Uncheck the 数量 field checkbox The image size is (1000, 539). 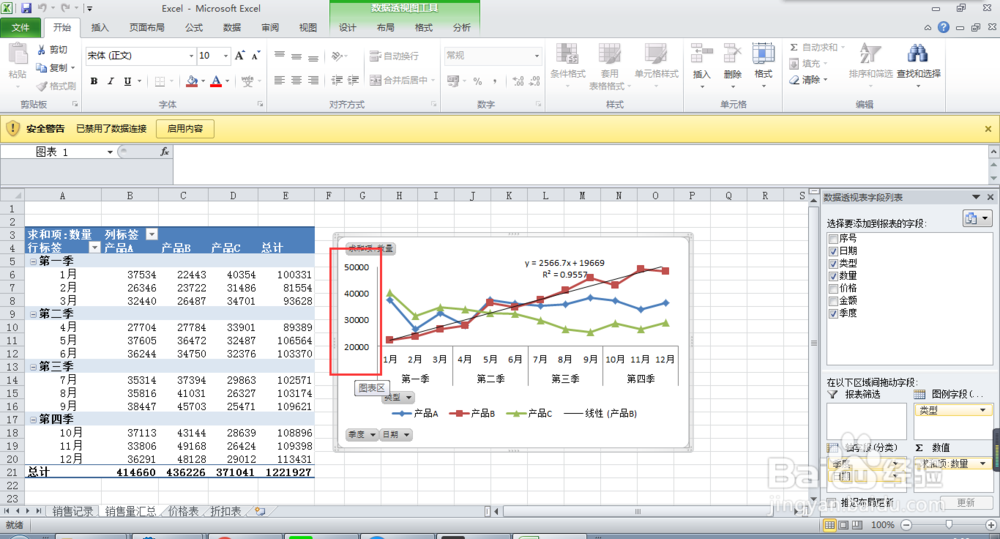pyautogui.click(x=833, y=276)
